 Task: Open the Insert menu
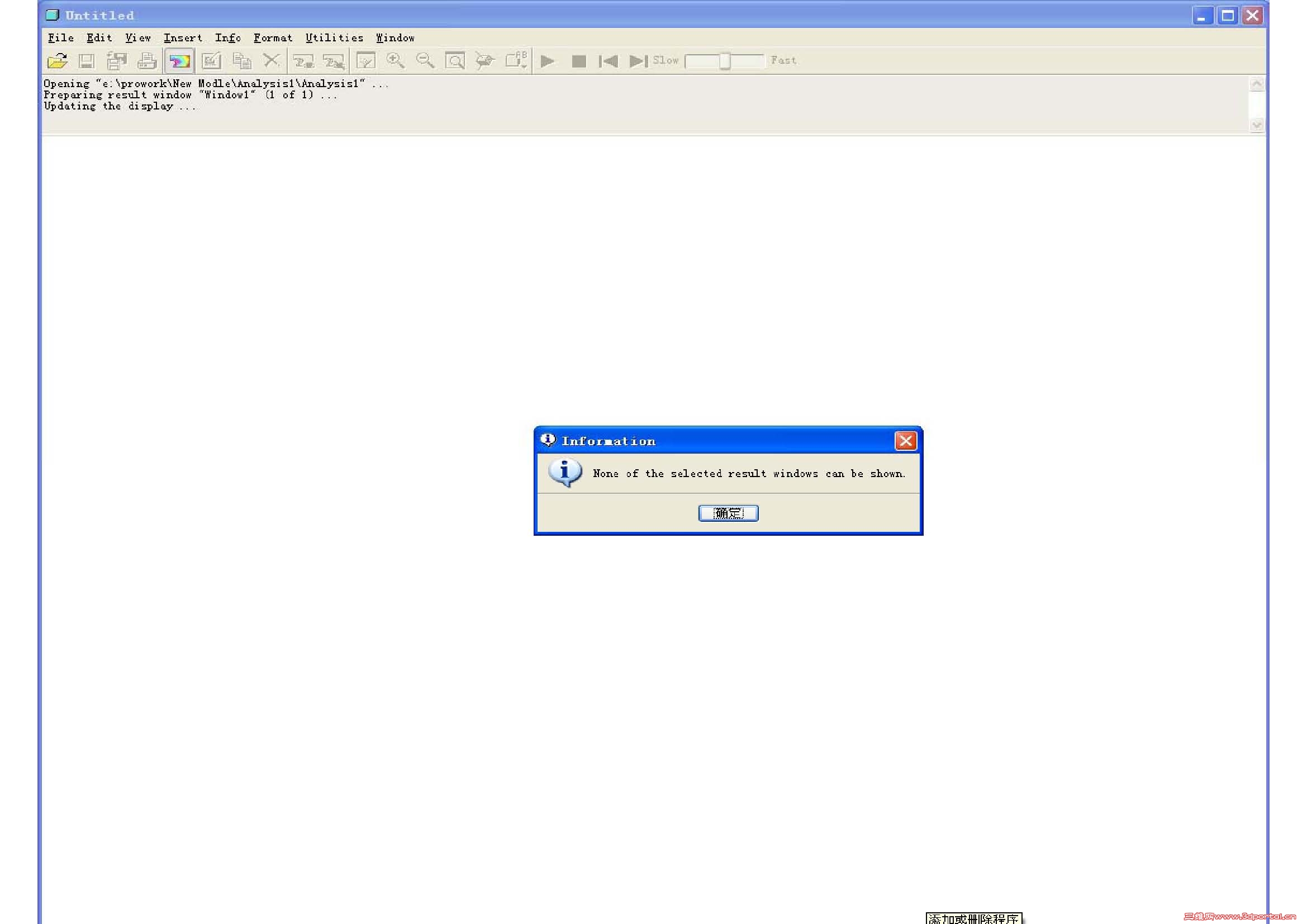click(x=183, y=38)
